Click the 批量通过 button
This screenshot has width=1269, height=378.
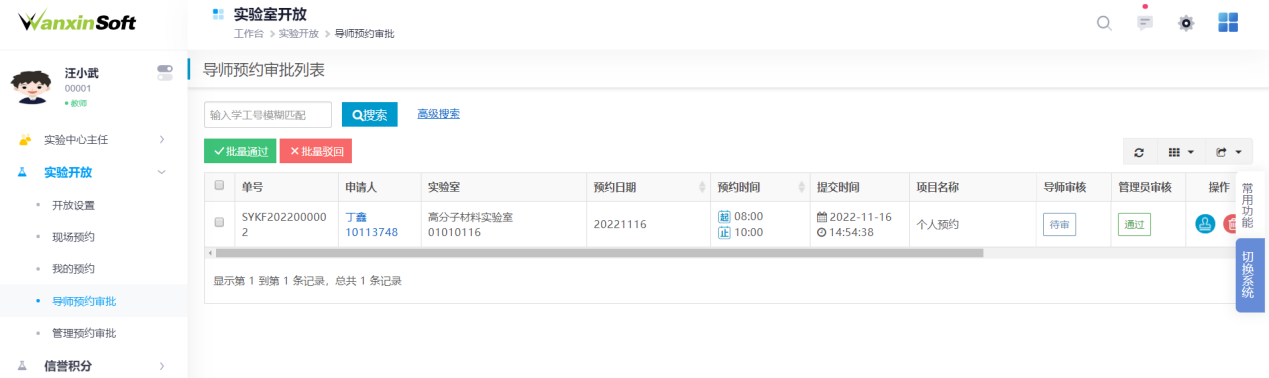[x=240, y=151]
